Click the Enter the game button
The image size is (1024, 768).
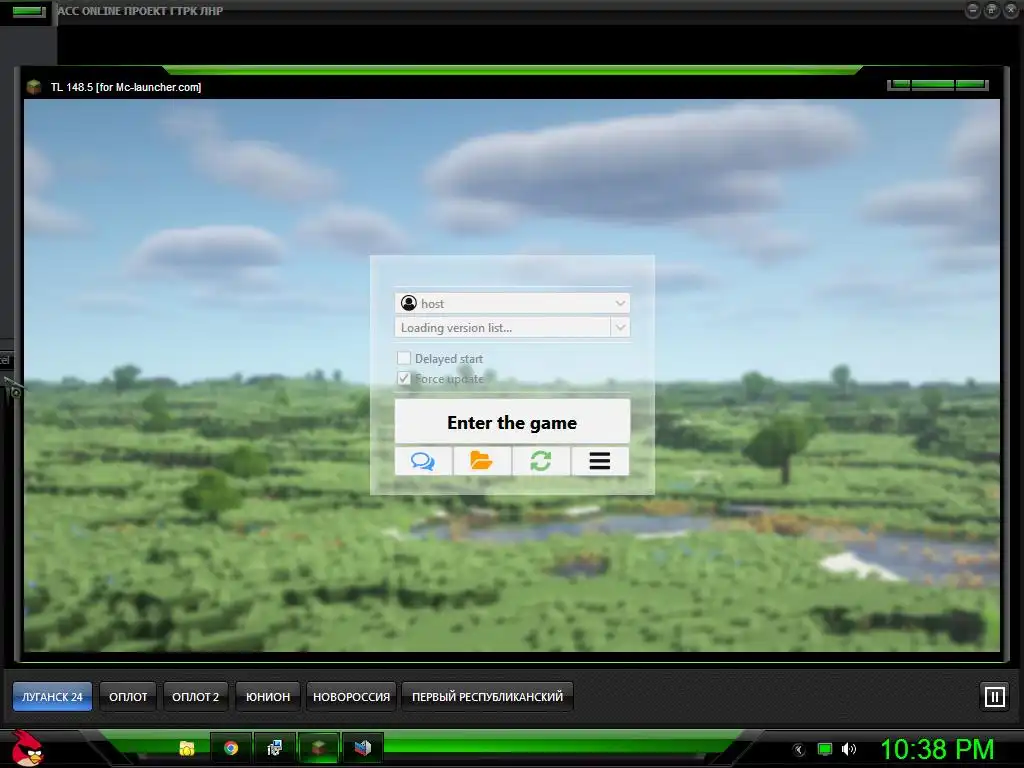point(512,422)
